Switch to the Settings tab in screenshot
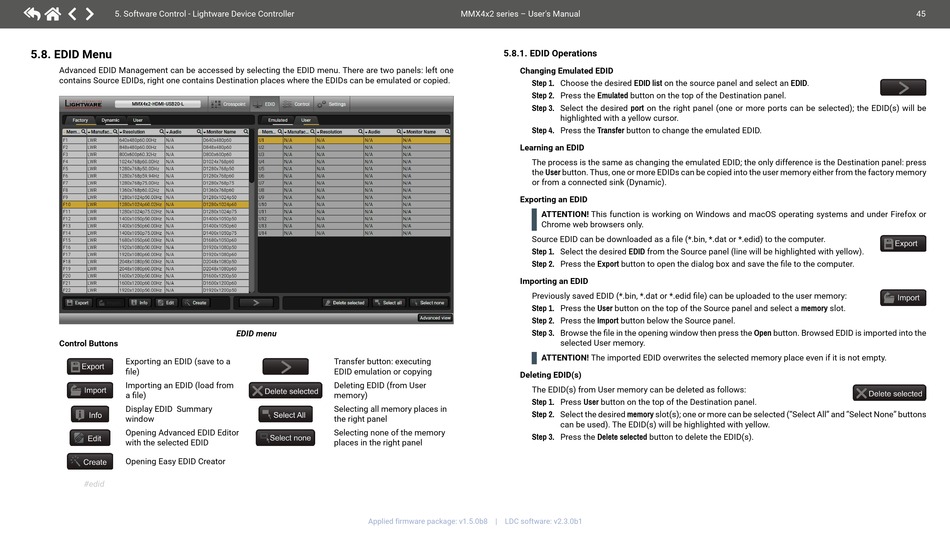The height and width of the screenshot is (533, 950). (334, 104)
